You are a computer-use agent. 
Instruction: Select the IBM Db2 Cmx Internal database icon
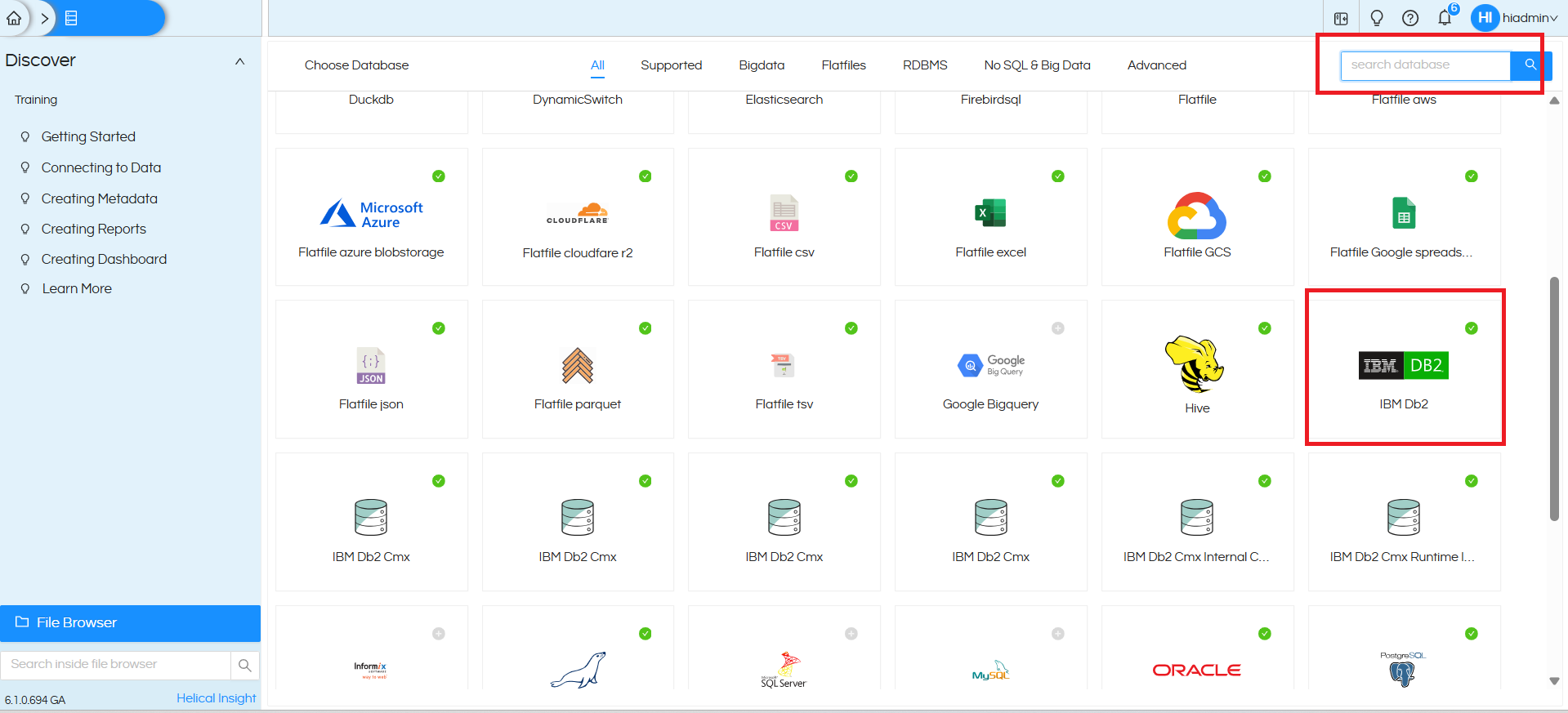point(1197,518)
